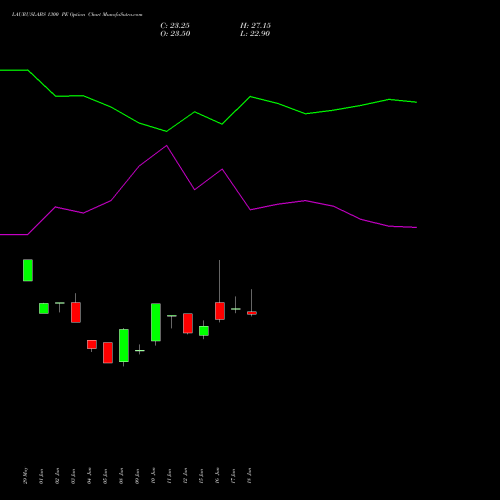
Task: Select the 18 Jun date label
Action: click(249, 476)
